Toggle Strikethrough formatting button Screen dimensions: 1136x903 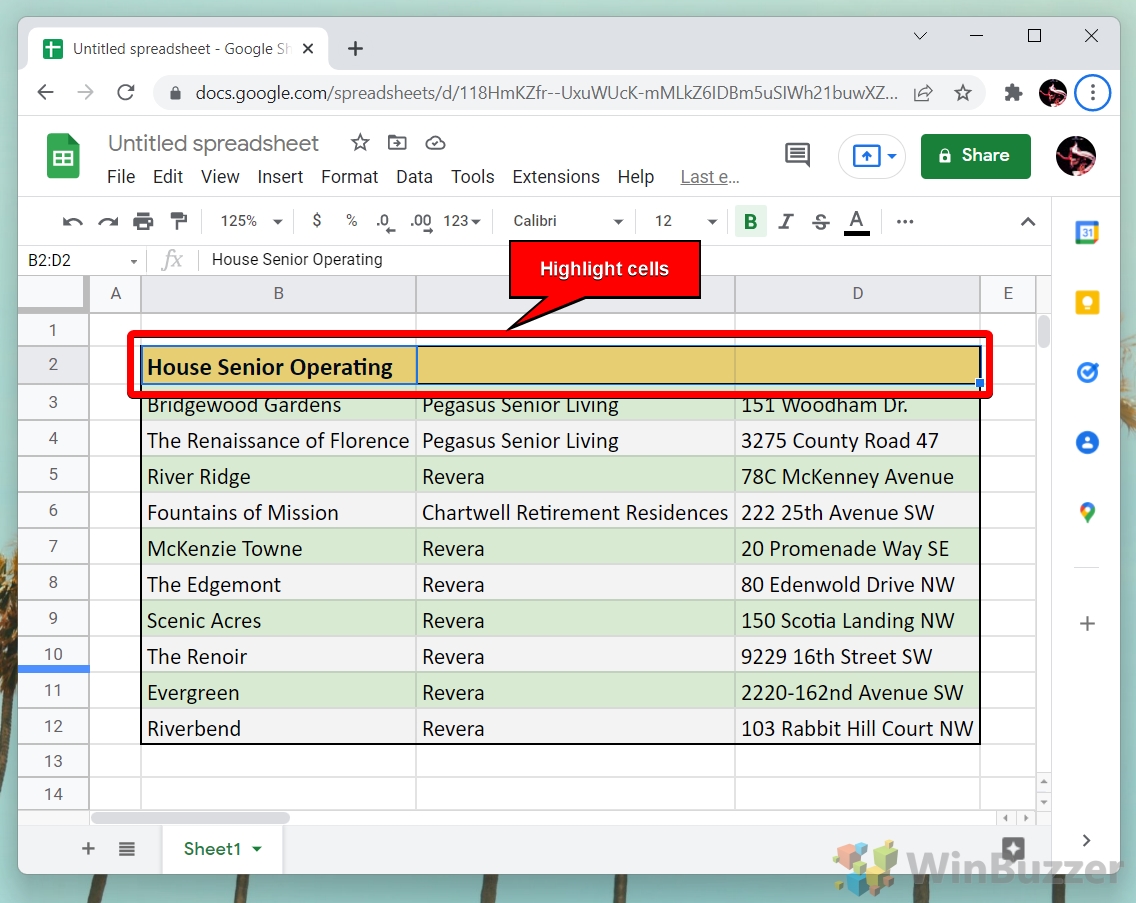(x=820, y=221)
